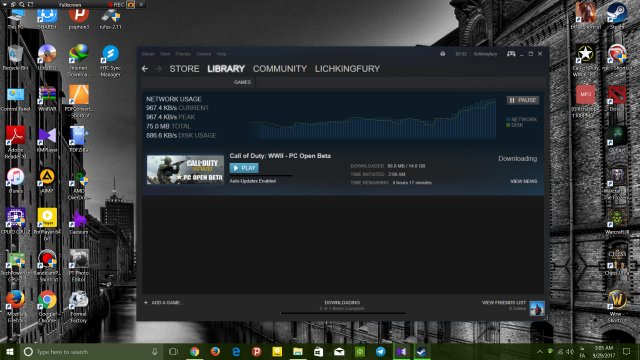Open Steam desktop shortcut at top right
Viewport: 640px width, 360px height.
coord(617,16)
